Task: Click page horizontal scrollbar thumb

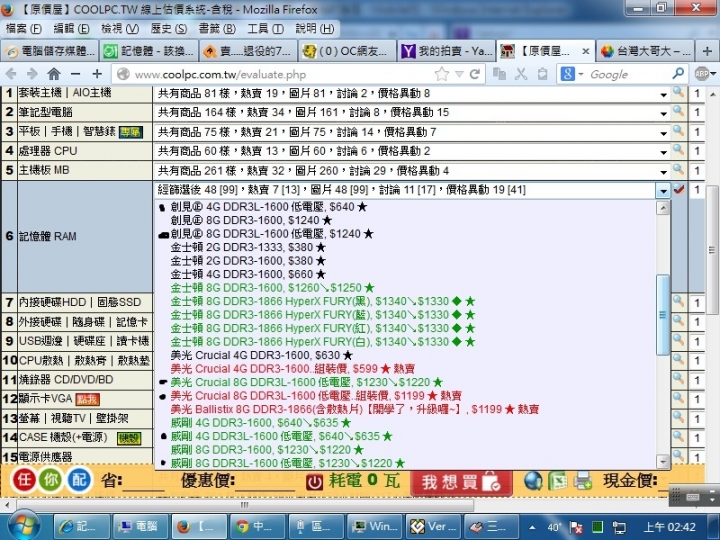Action: 245,505
